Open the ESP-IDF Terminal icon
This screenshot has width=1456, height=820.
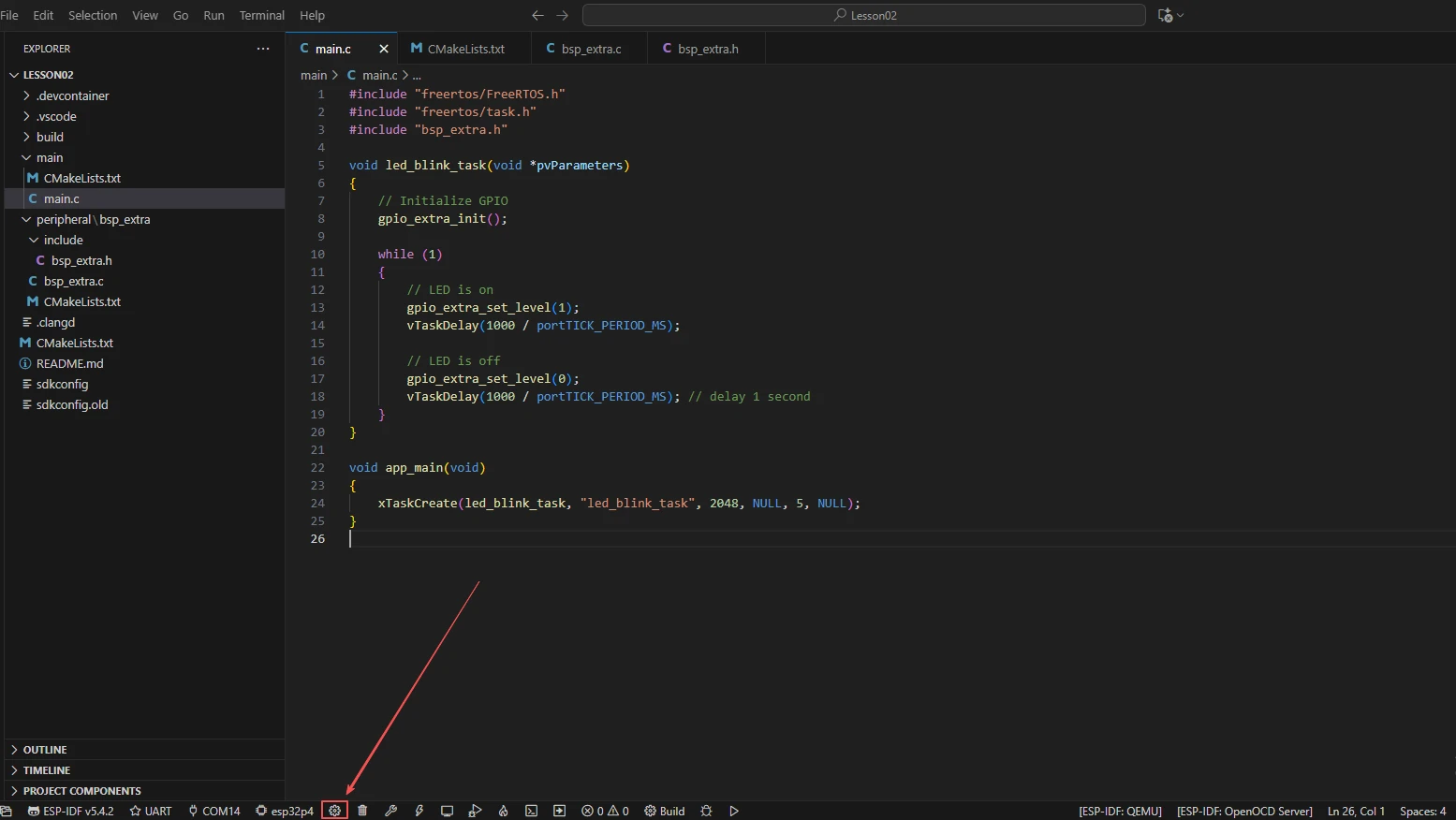(531, 811)
